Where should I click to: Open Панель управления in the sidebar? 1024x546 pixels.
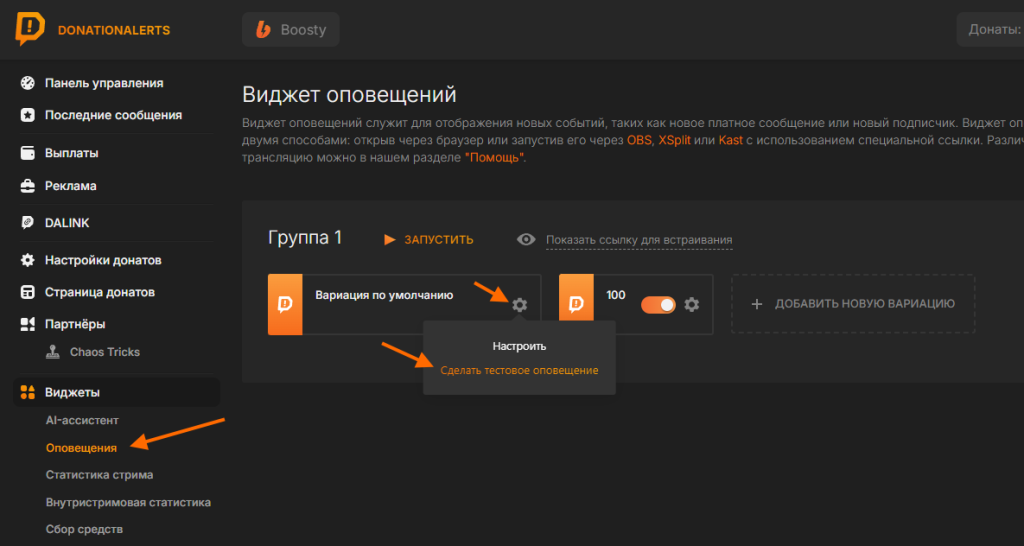point(104,83)
